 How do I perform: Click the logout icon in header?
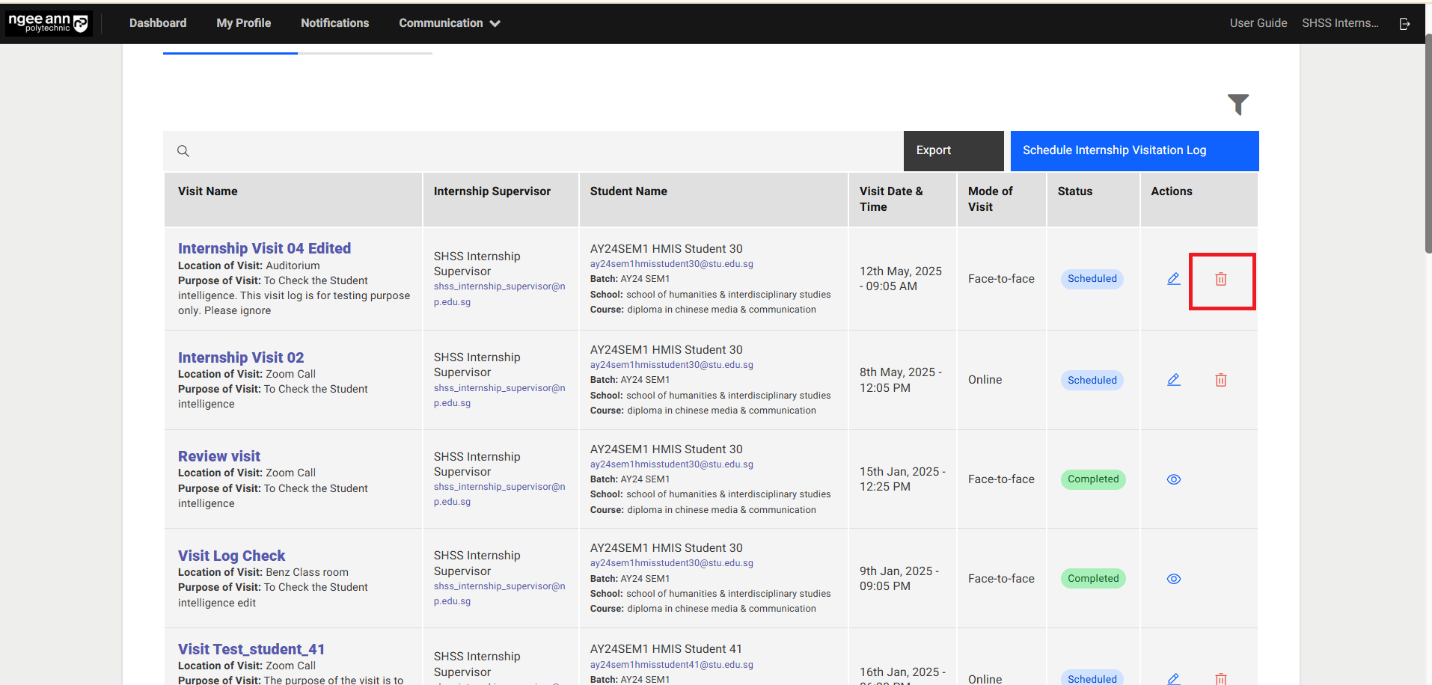click(x=1405, y=23)
